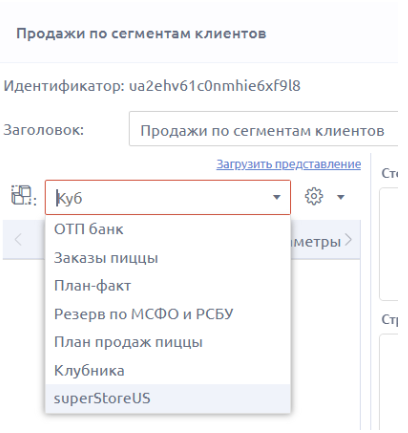Image resolution: width=408 pixels, height=433 pixels.
Task: Pick the superStoreUS cube
Action: pyautogui.click(x=168, y=399)
